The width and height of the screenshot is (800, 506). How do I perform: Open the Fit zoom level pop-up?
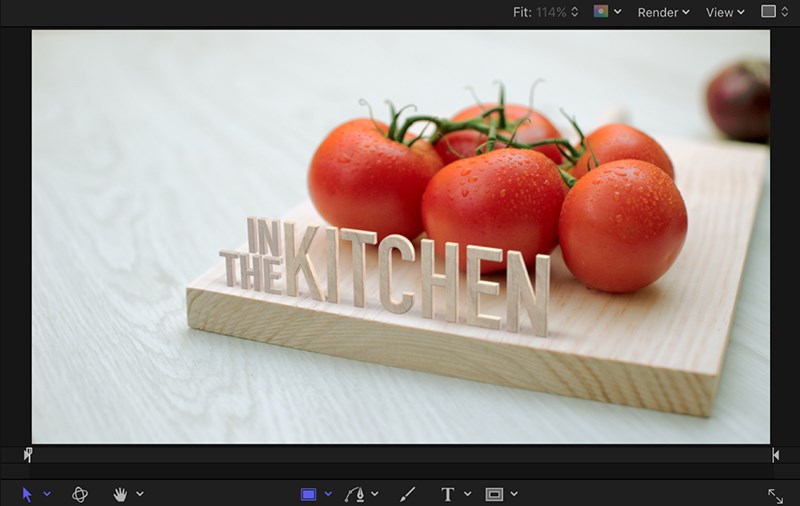click(546, 12)
